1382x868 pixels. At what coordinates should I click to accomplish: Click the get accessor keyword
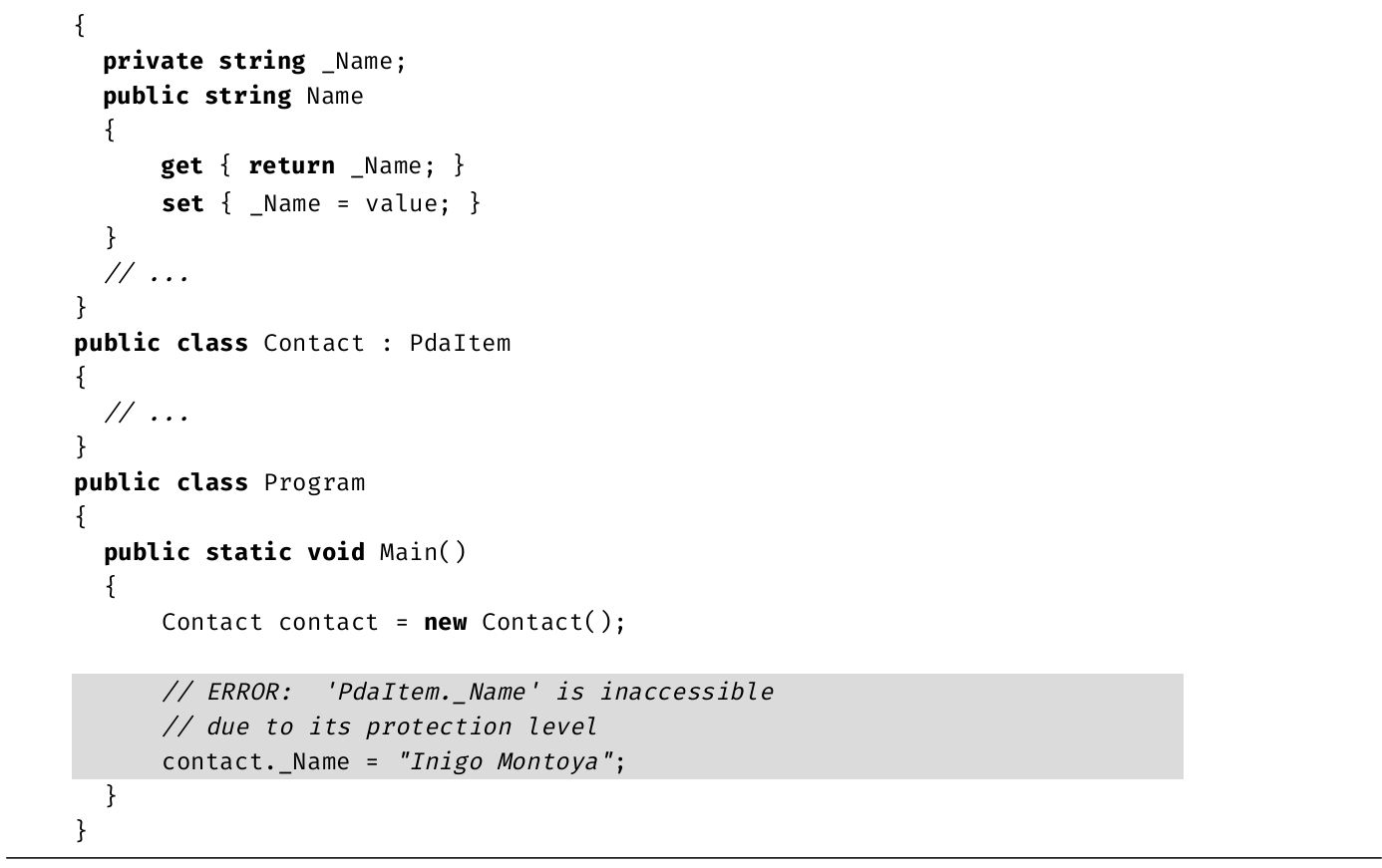coord(181,165)
